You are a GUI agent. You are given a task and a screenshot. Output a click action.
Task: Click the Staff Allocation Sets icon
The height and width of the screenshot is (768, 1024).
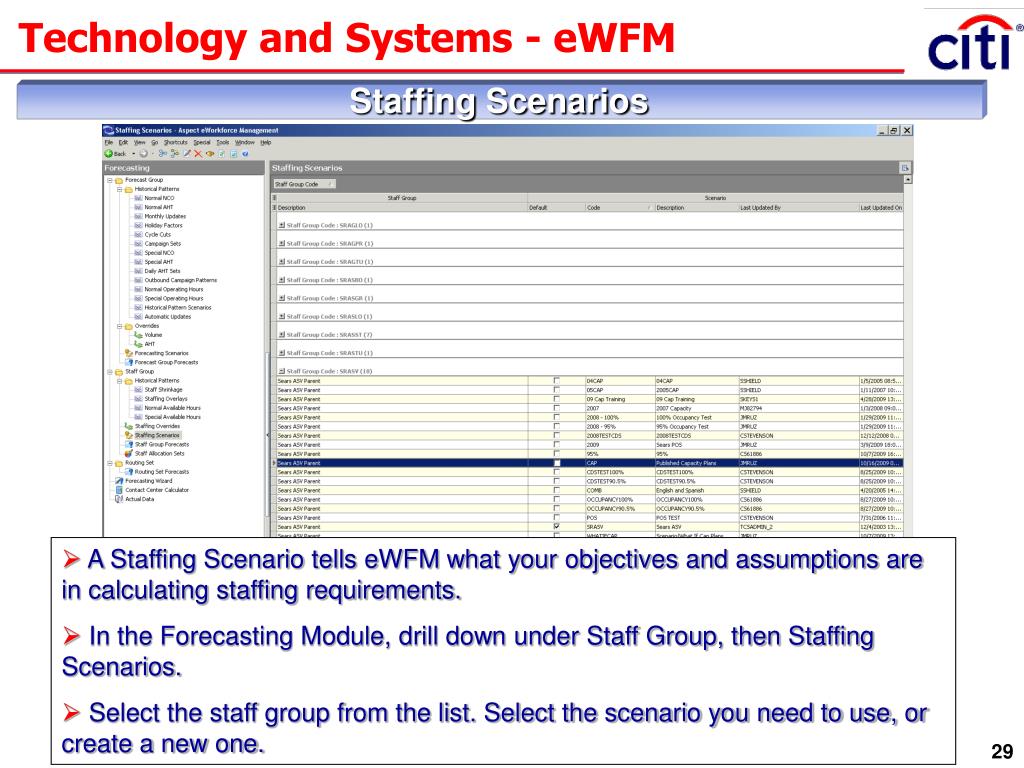[x=129, y=453]
